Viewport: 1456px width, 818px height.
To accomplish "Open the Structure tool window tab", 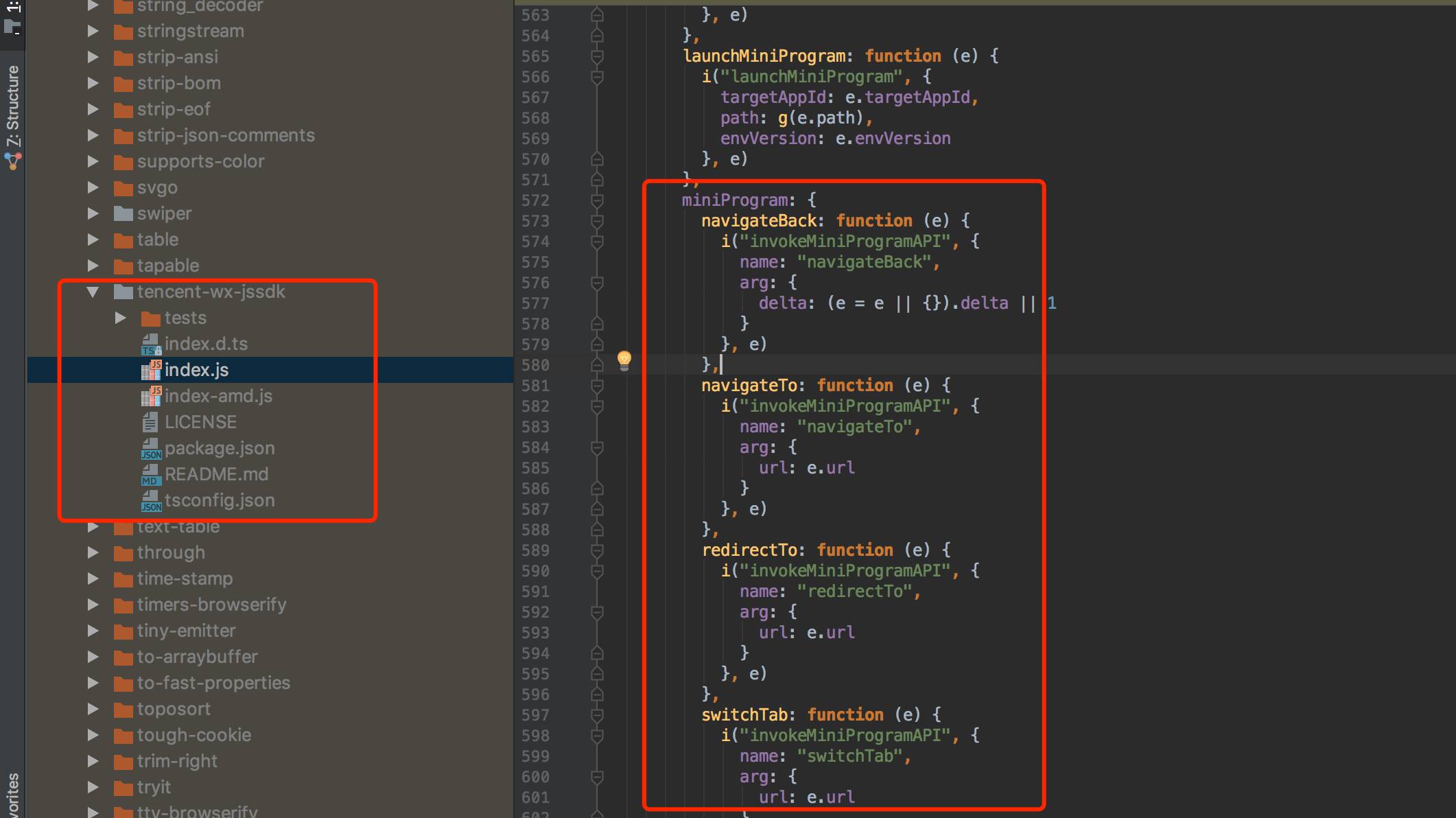I will (13, 105).
